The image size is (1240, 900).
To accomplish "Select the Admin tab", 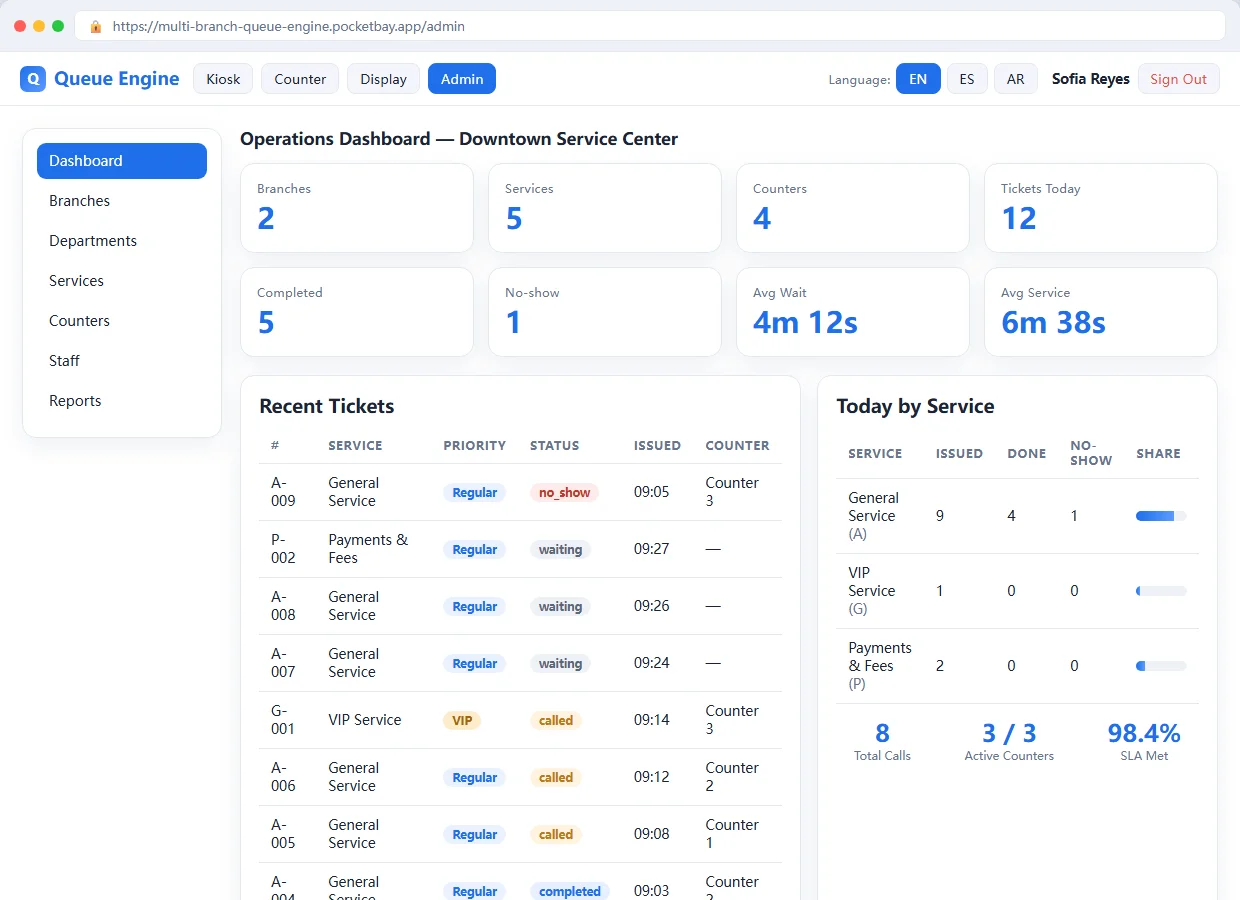I will [462, 79].
